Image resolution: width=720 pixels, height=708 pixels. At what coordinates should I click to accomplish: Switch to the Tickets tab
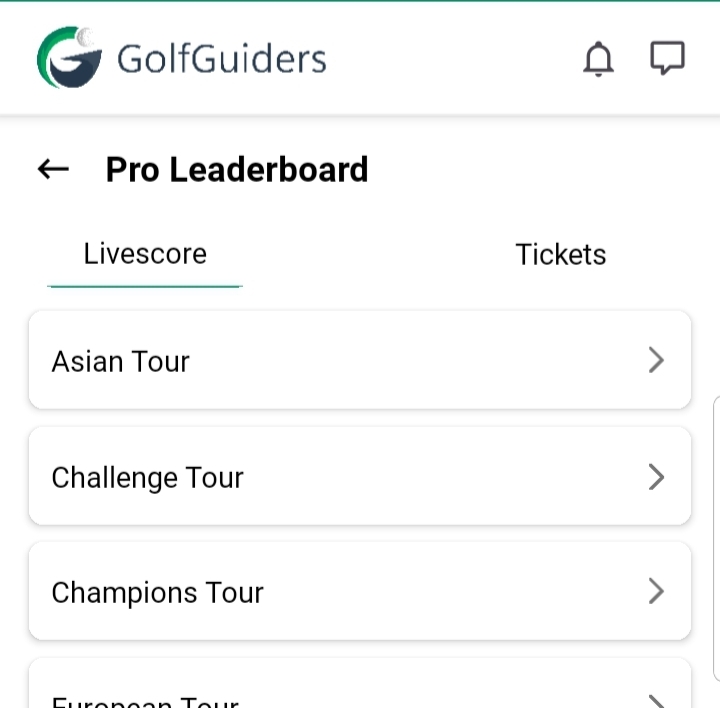pos(560,254)
